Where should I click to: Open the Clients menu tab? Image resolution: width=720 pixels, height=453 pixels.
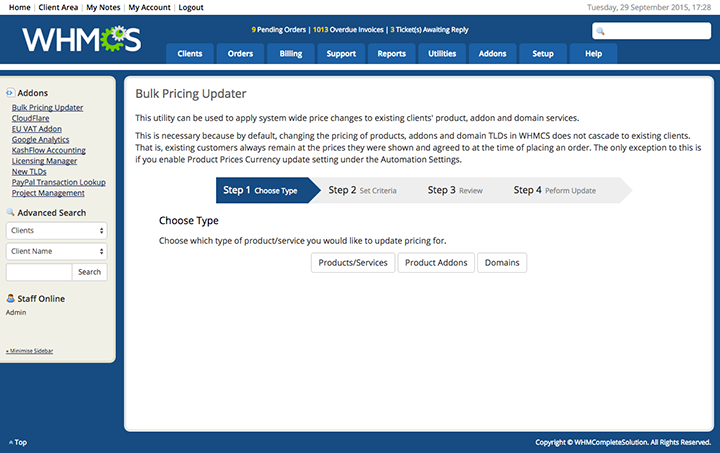click(x=190, y=54)
